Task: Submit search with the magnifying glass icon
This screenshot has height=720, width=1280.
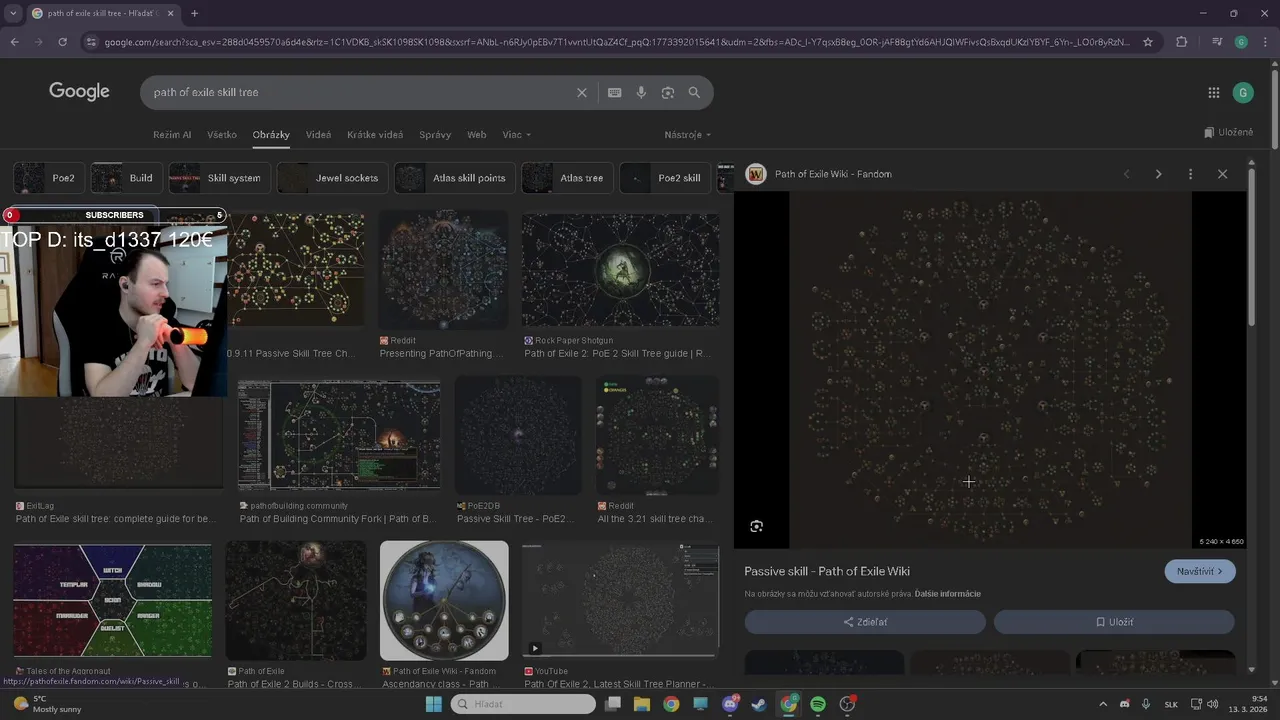Action: (x=694, y=92)
